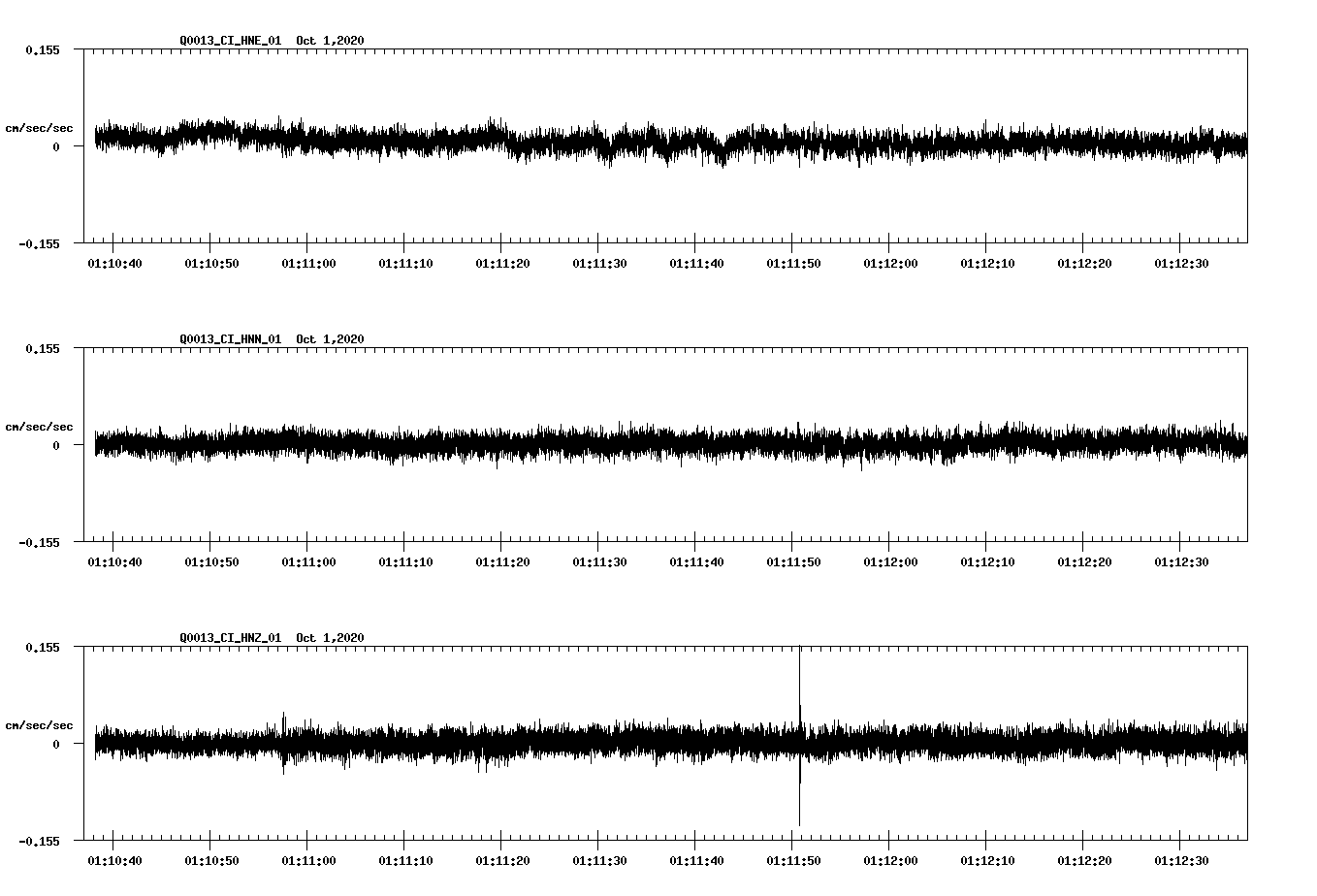Select the Q0013_CI_HNN_01 trace title
Image resolution: width=1317 pixels, height=896 pixels.
[230, 337]
